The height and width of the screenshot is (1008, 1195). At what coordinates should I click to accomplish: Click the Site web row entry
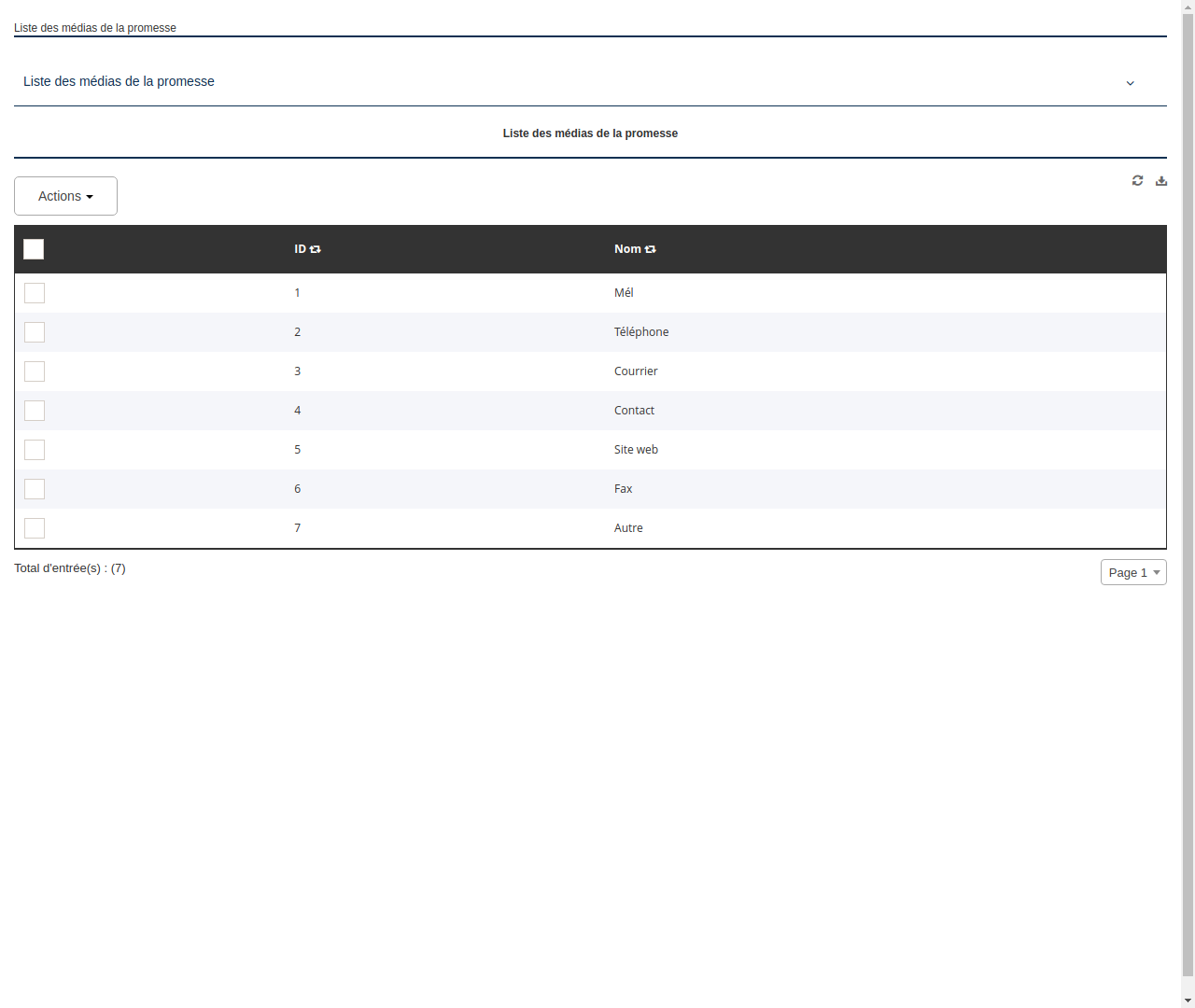[x=636, y=449]
